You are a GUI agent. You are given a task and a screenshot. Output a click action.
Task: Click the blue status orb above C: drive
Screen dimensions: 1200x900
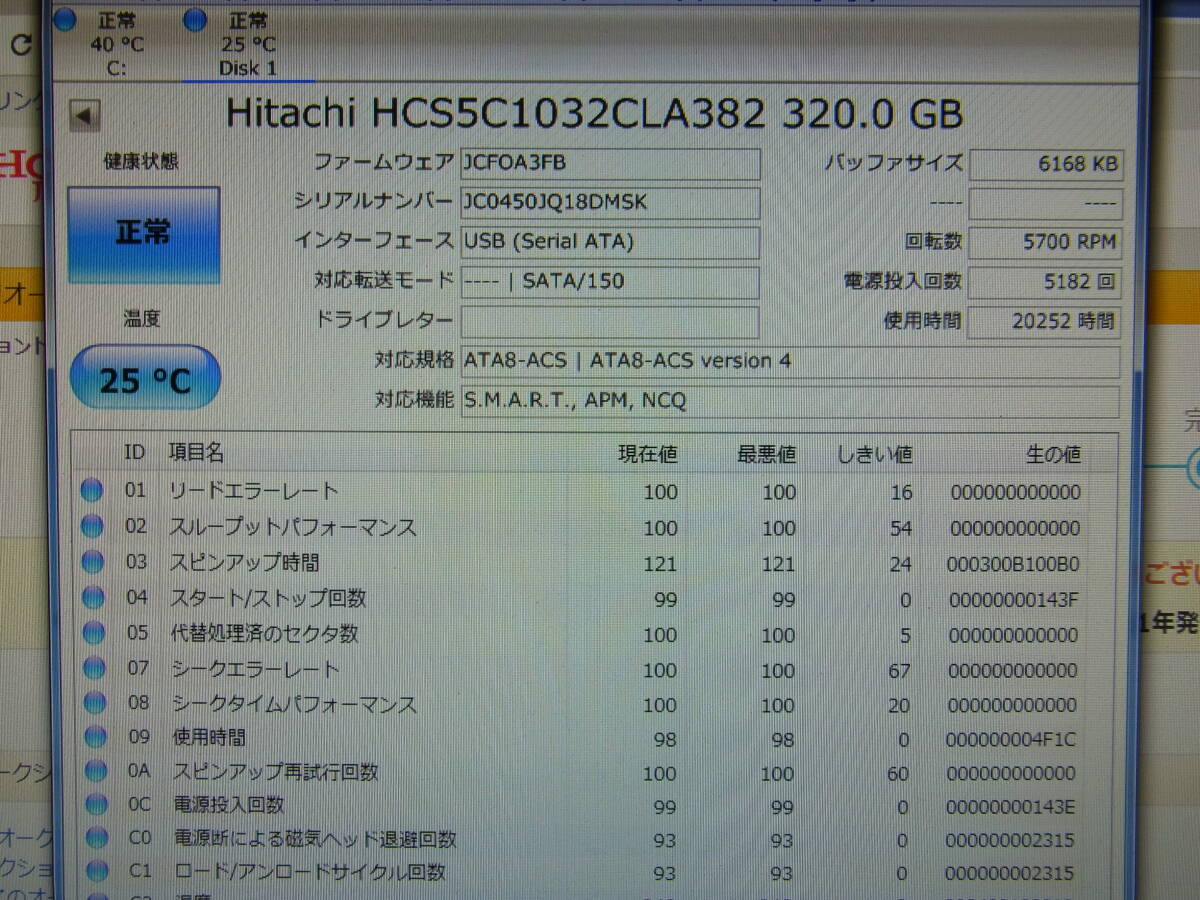coord(65,19)
